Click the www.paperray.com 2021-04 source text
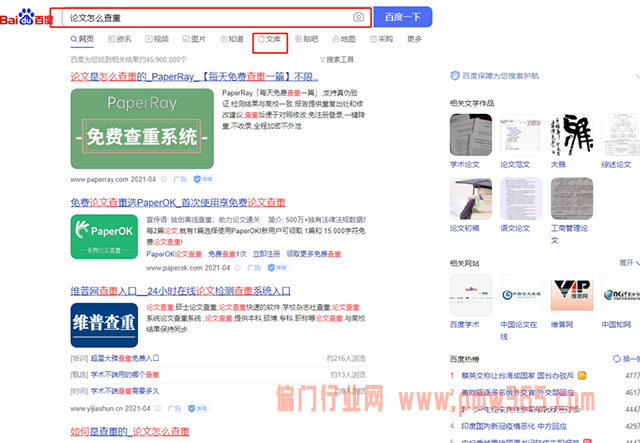This screenshot has height=443, width=640. 113,179
